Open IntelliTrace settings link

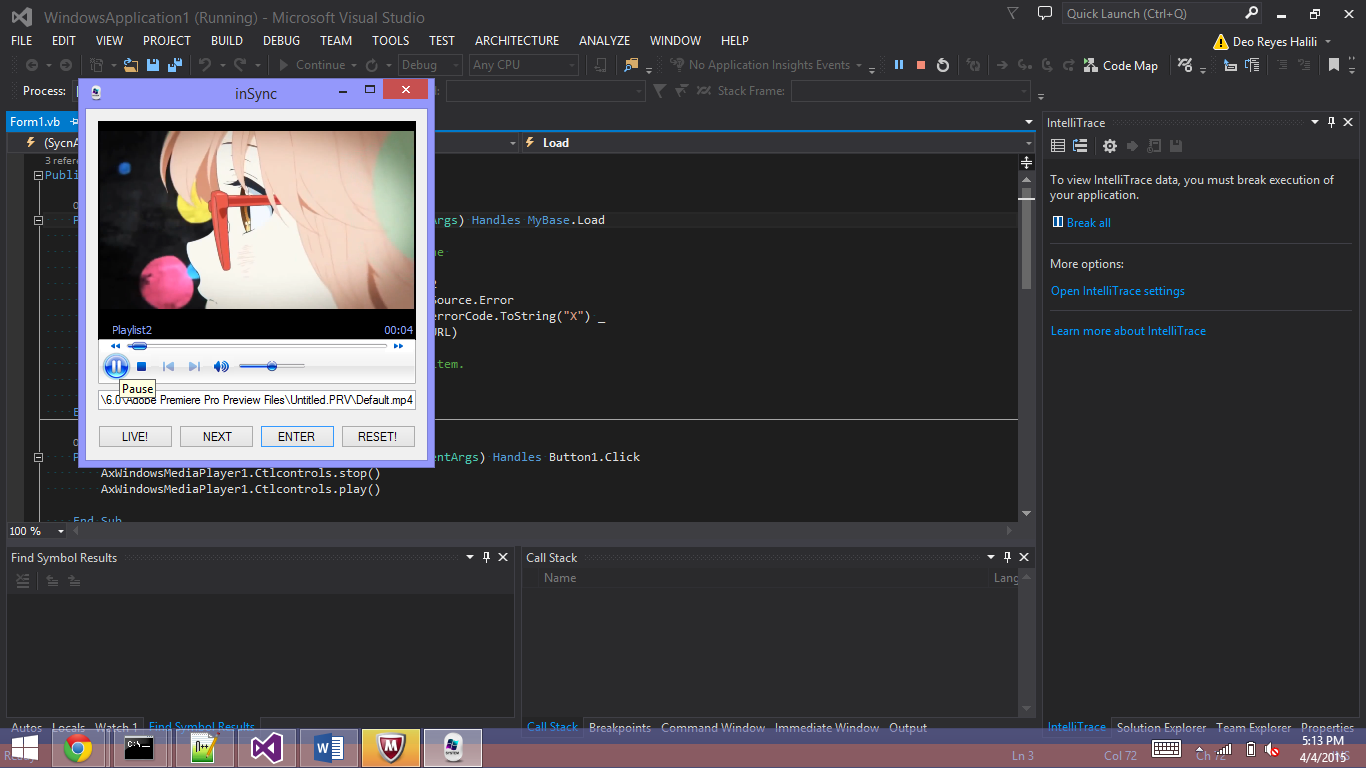click(1117, 291)
